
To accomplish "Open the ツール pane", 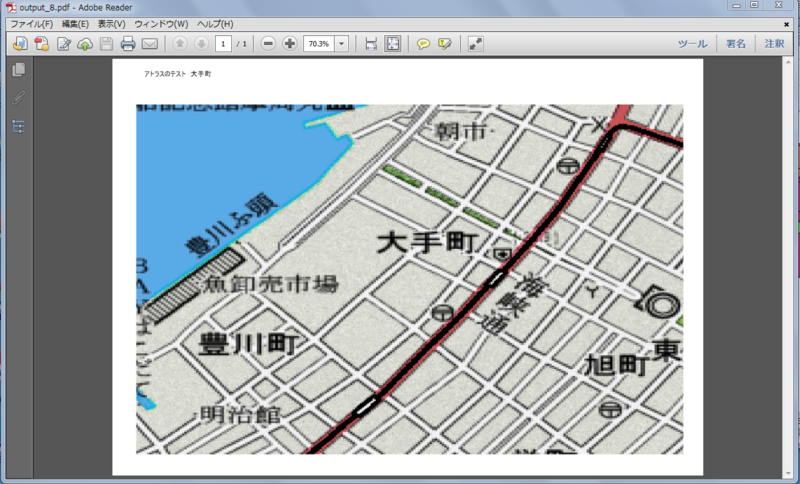I will coord(692,44).
